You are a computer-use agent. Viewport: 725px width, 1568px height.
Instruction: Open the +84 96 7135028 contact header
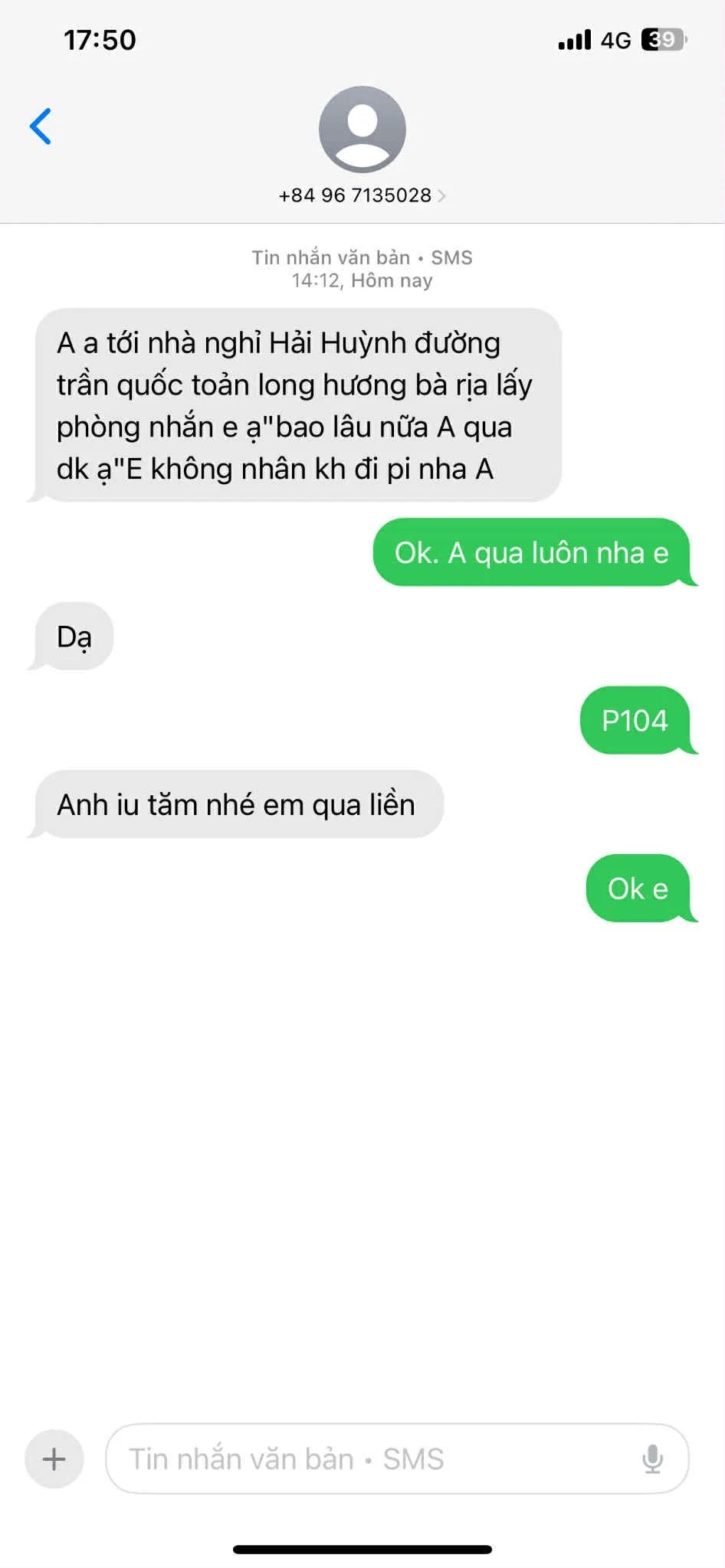pyautogui.click(x=362, y=195)
